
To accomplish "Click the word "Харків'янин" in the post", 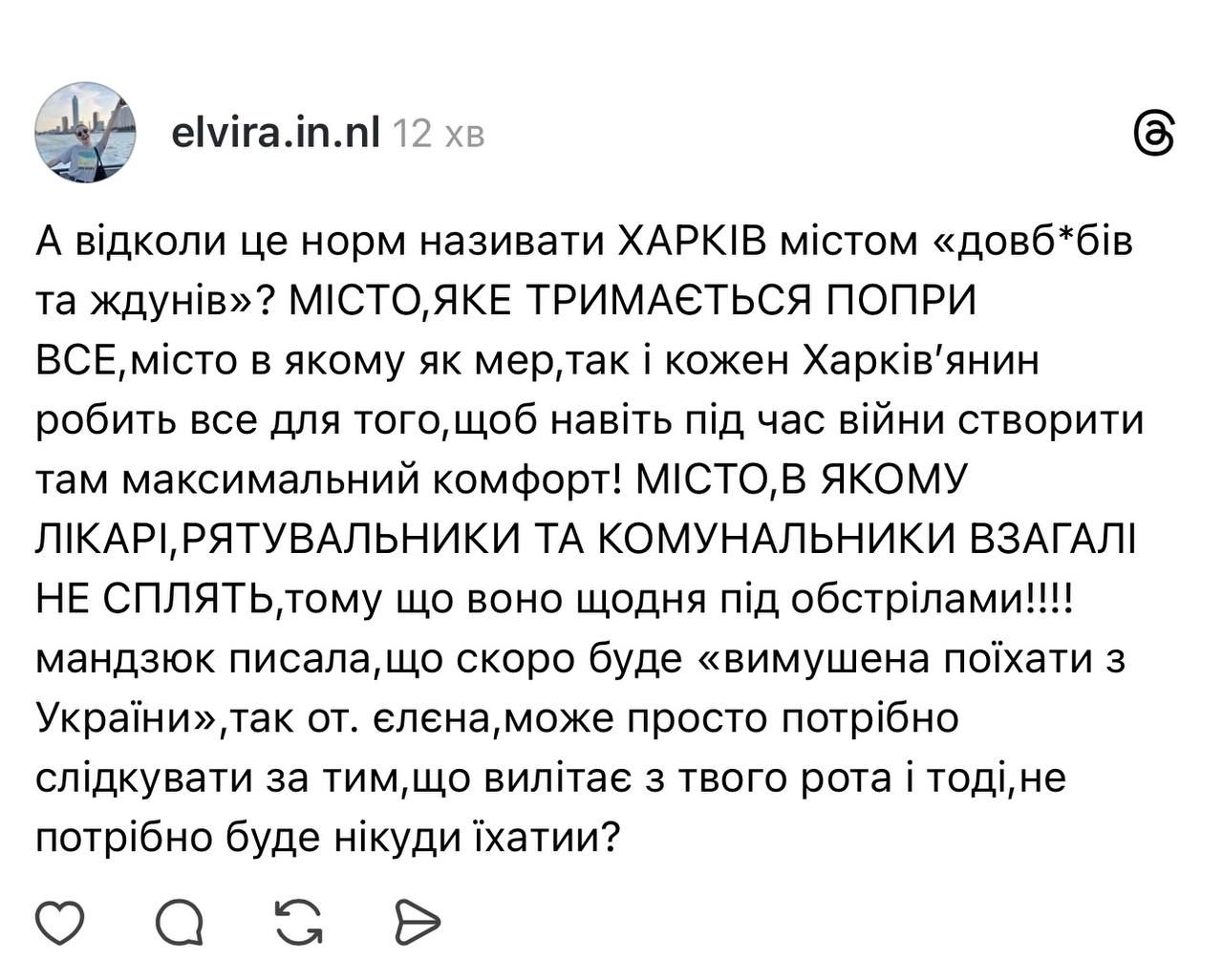I will [x=918, y=362].
